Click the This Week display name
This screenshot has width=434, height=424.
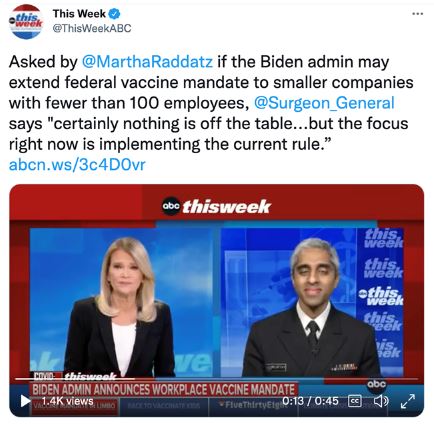pos(79,14)
